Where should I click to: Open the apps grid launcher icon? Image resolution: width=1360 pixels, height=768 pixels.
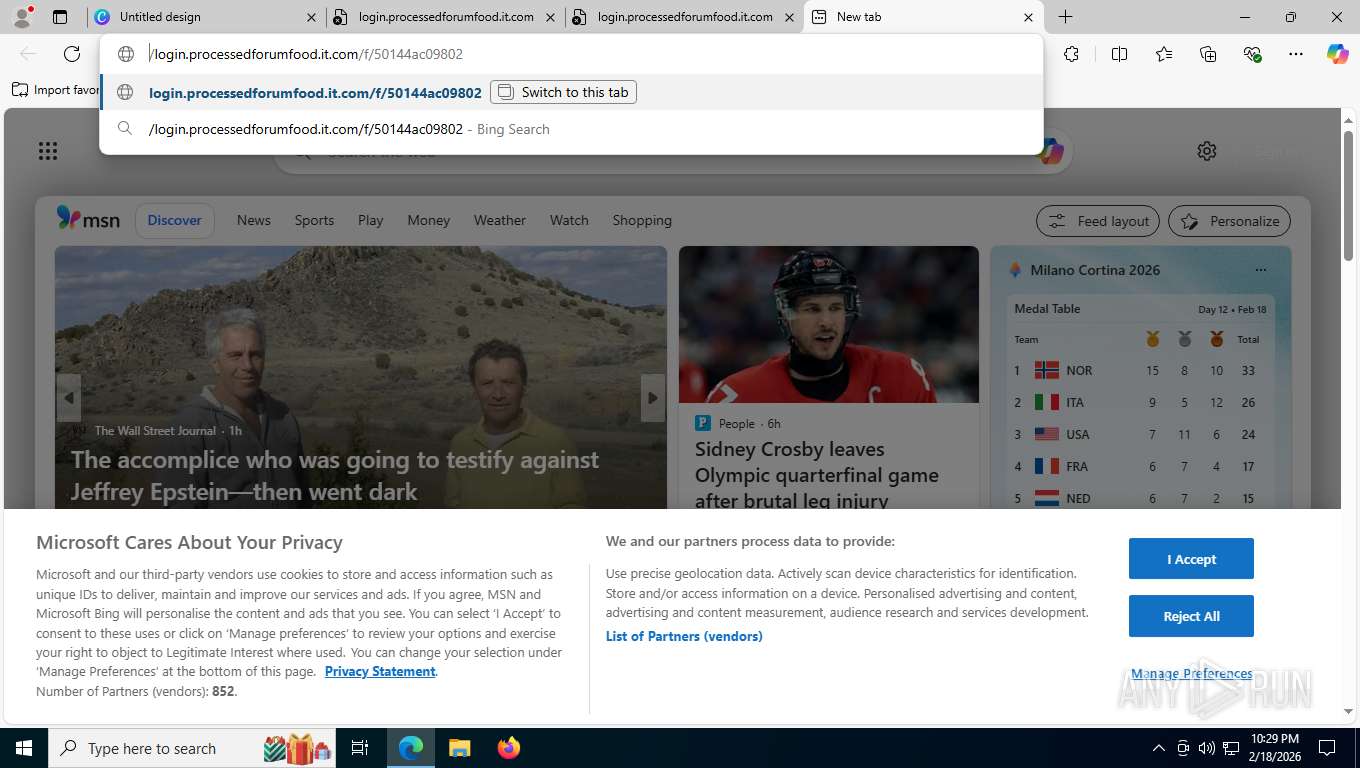tap(48, 151)
